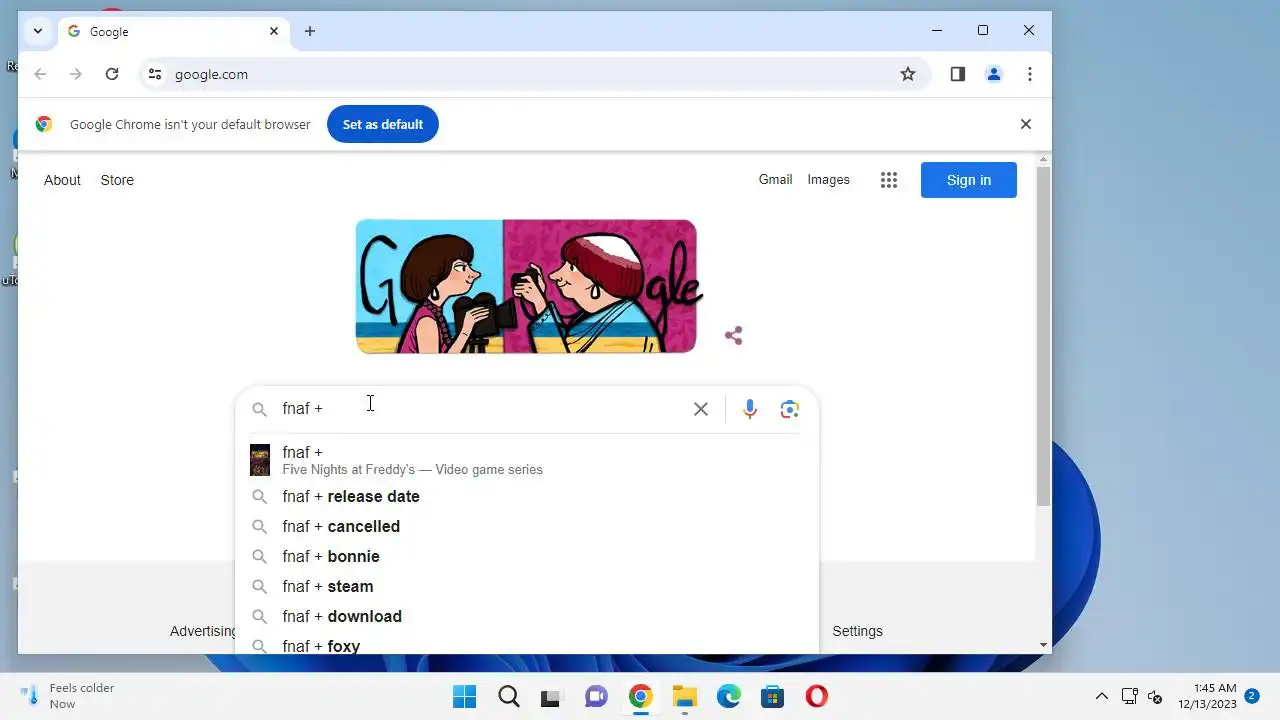Click the scrollbar down arrow
The height and width of the screenshot is (720, 1280).
[x=1043, y=646]
